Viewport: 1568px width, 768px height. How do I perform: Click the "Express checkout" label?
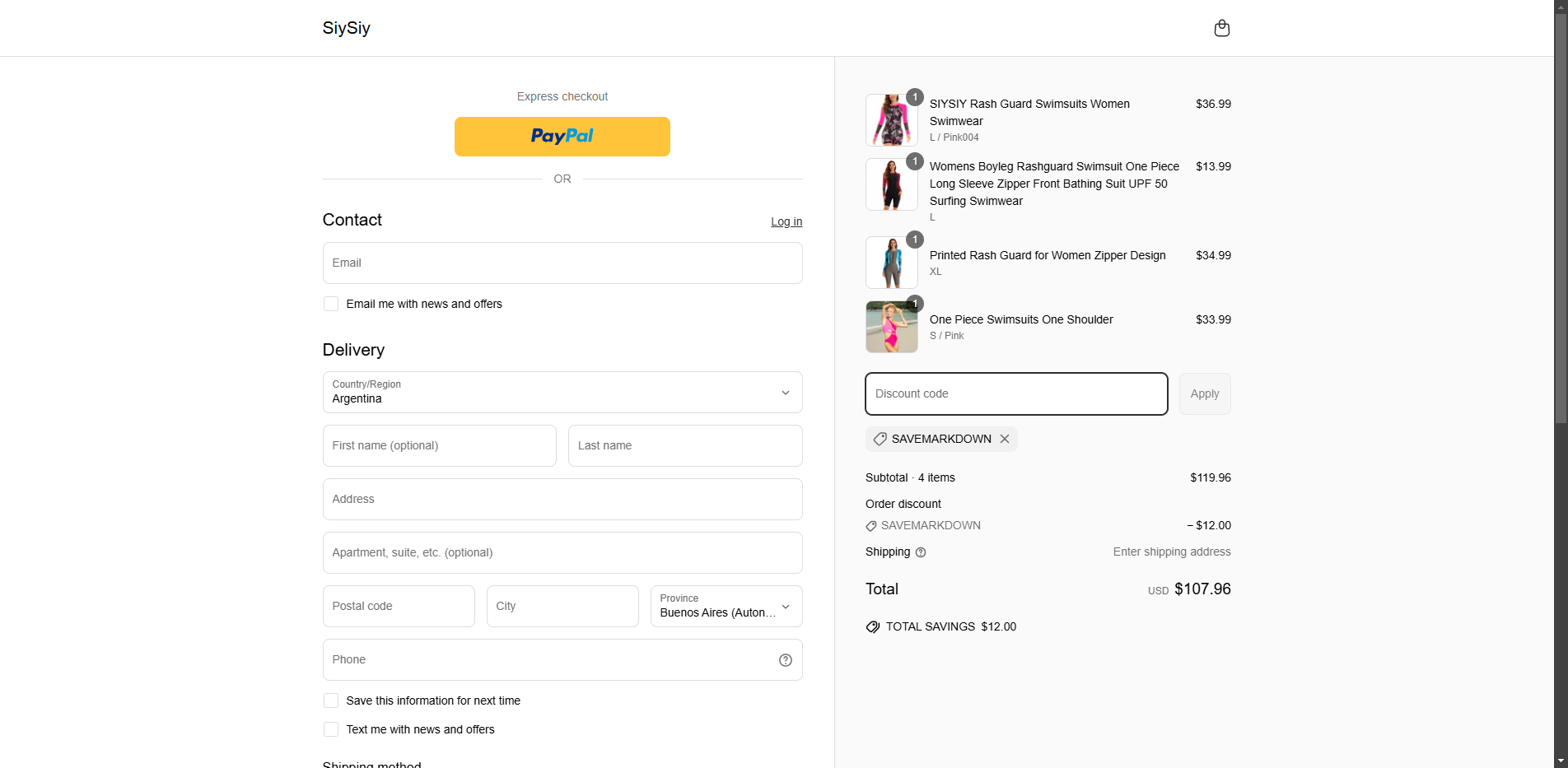click(562, 96)
